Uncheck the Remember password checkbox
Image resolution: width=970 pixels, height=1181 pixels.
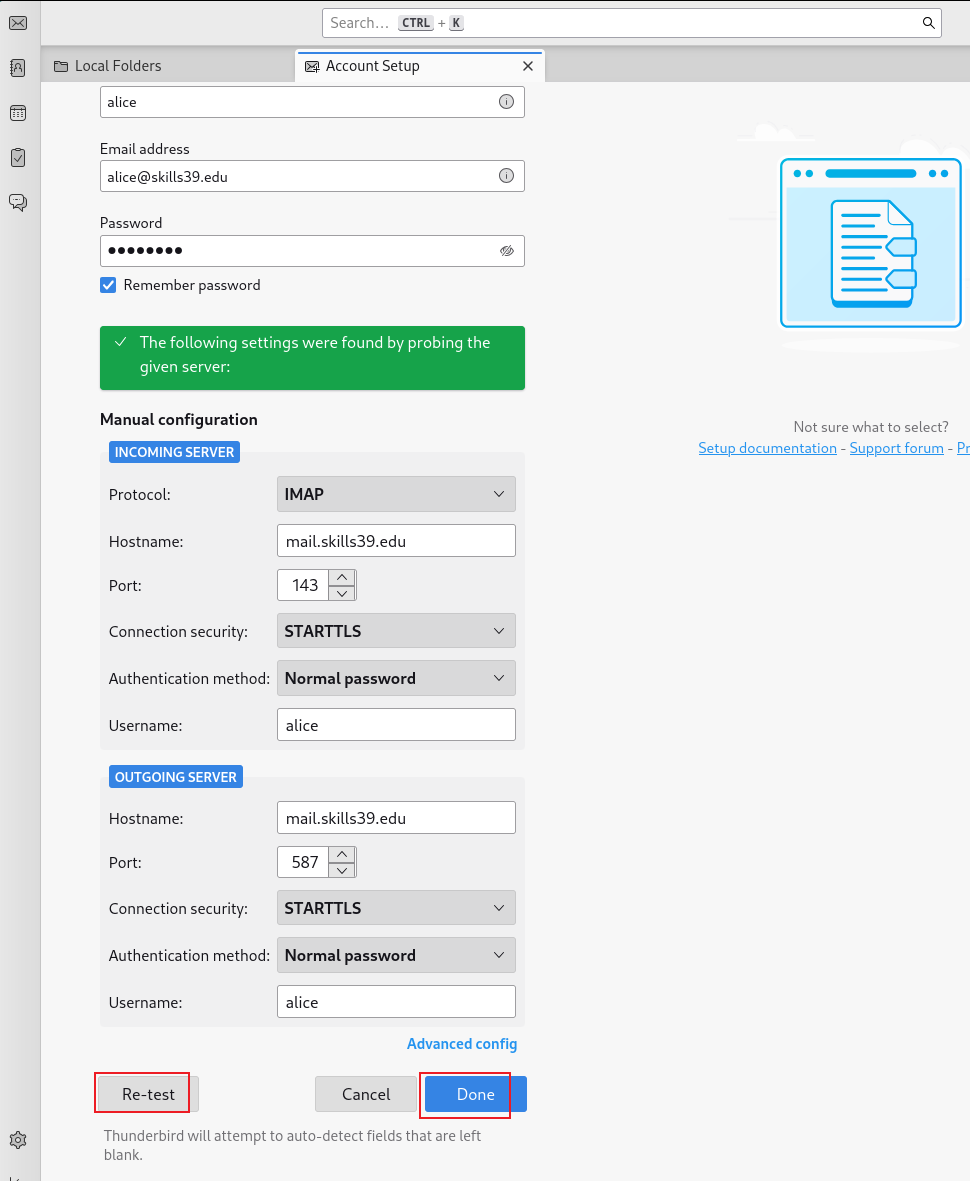coord(108,285)
